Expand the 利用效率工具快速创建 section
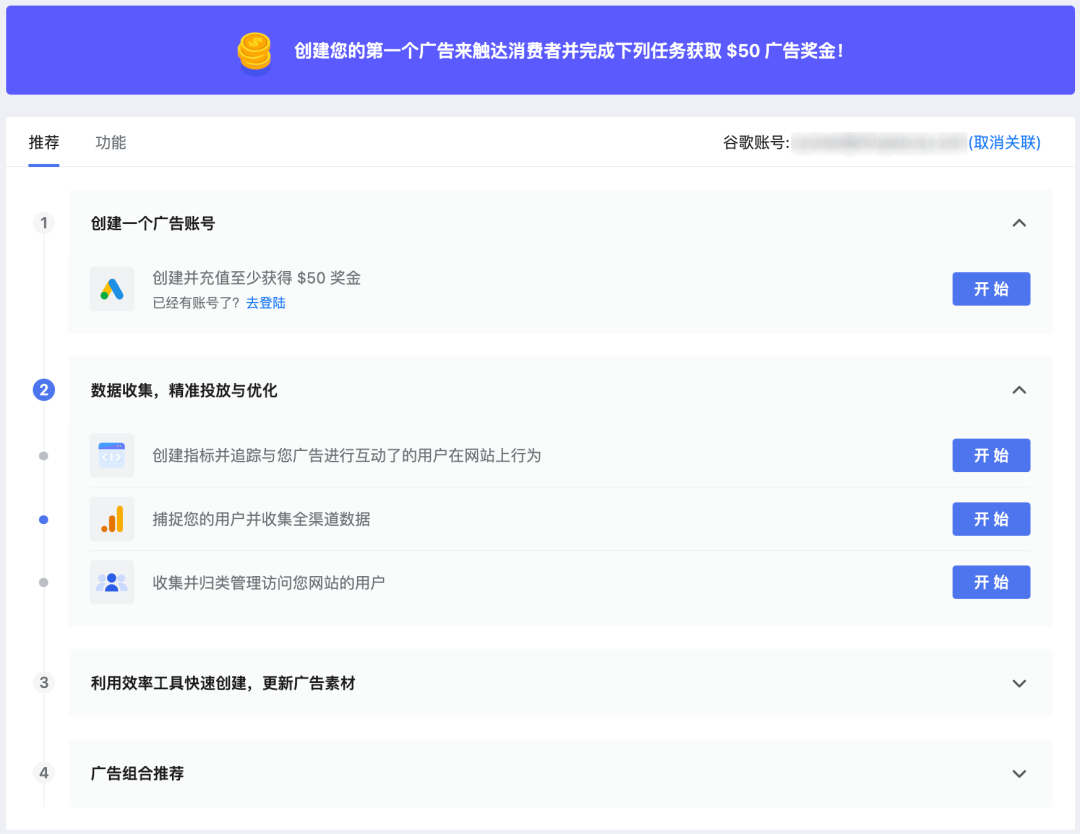The width and height of the screenshot is (1080, 834). point(1019,683)
